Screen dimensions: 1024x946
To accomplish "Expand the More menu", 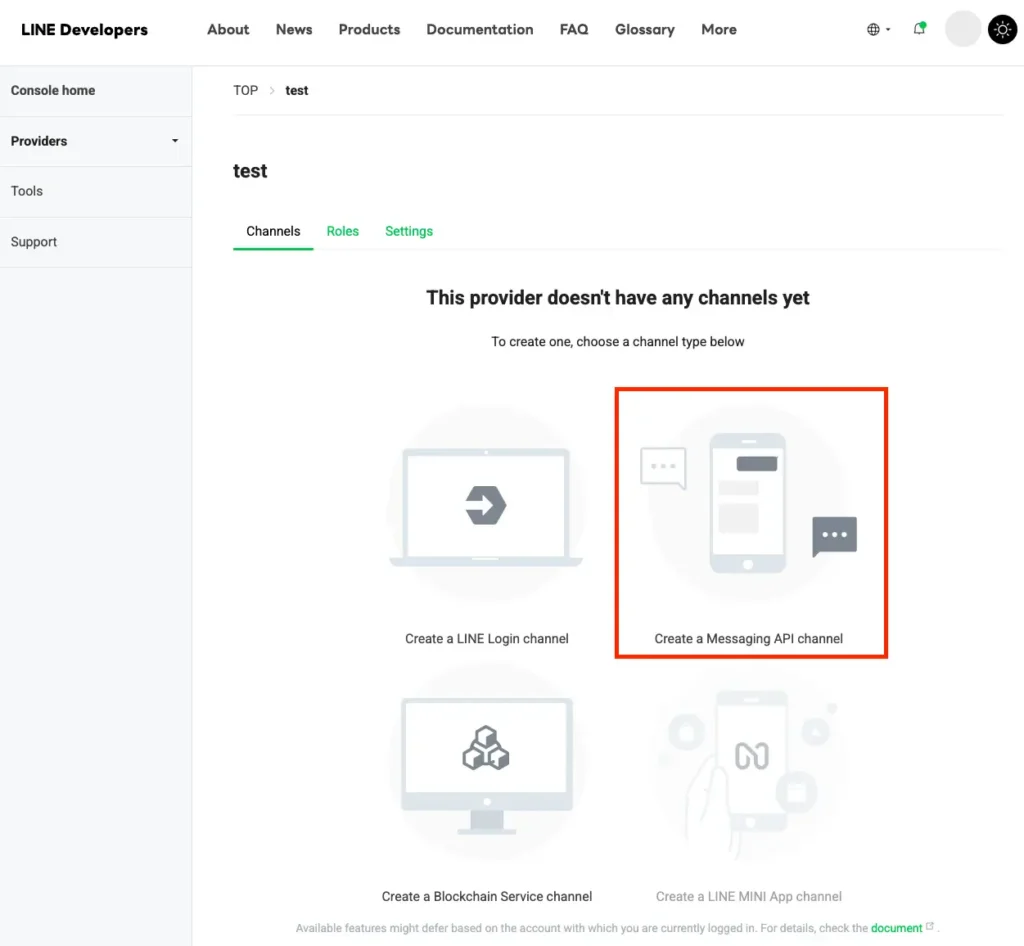I will [x=719, y=29].
